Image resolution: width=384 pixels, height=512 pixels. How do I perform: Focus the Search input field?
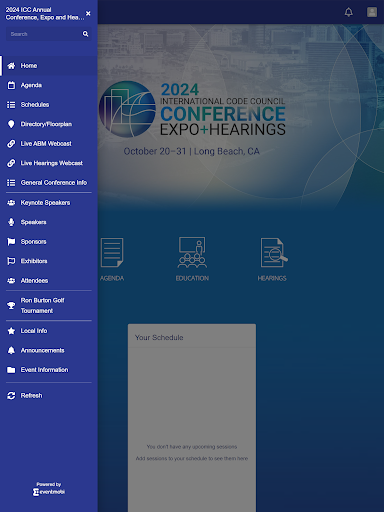point(49,34)
